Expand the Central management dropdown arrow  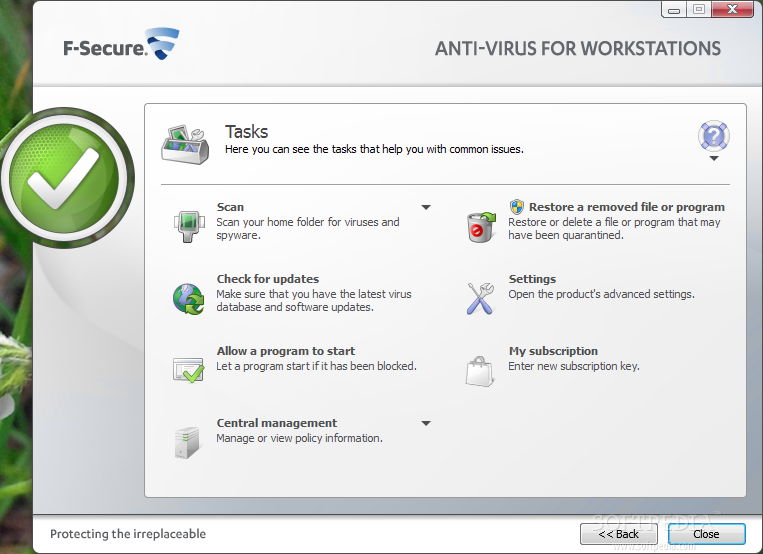pos(426,424)
